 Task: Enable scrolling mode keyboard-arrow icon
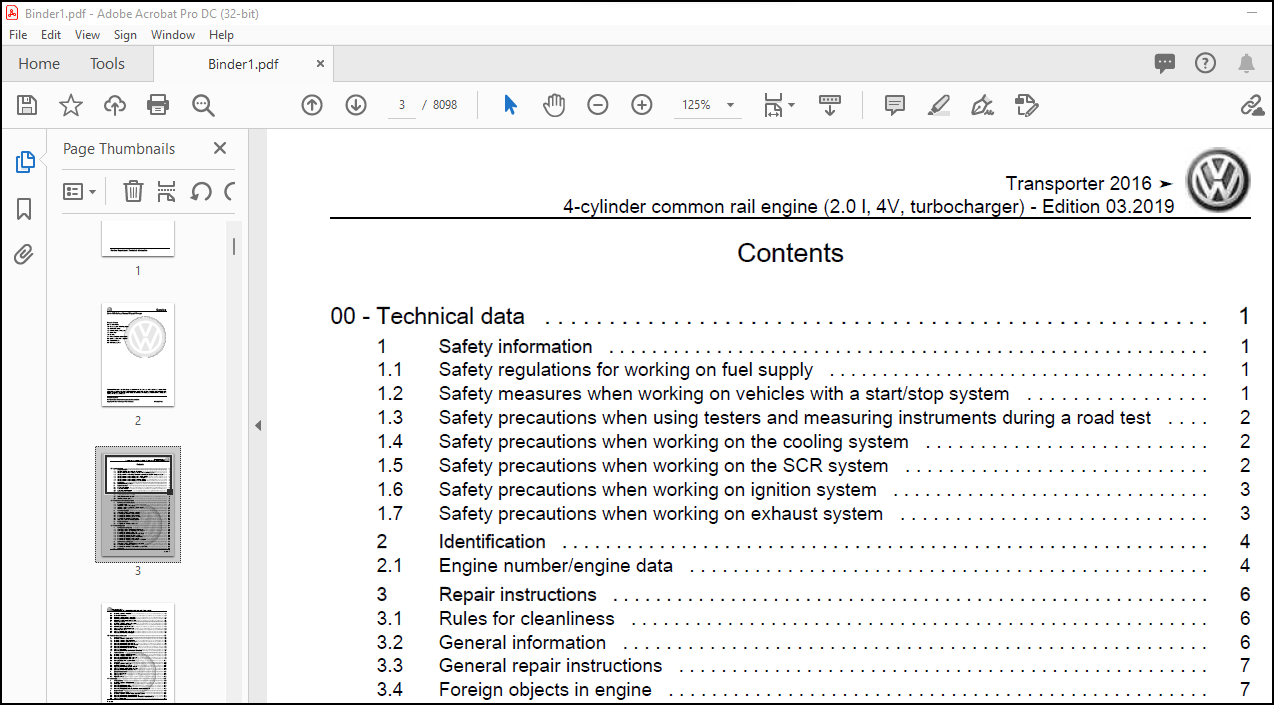830,105
